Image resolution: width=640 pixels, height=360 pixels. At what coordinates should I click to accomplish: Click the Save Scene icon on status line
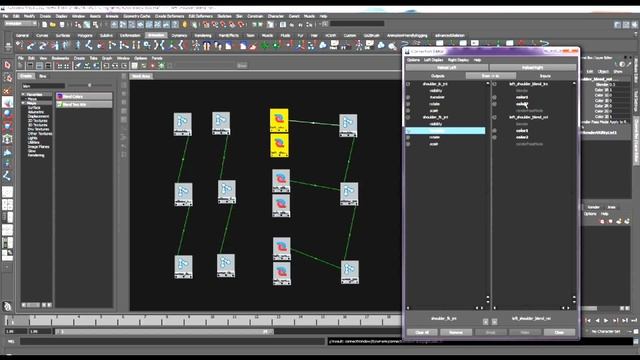[62, 24]
